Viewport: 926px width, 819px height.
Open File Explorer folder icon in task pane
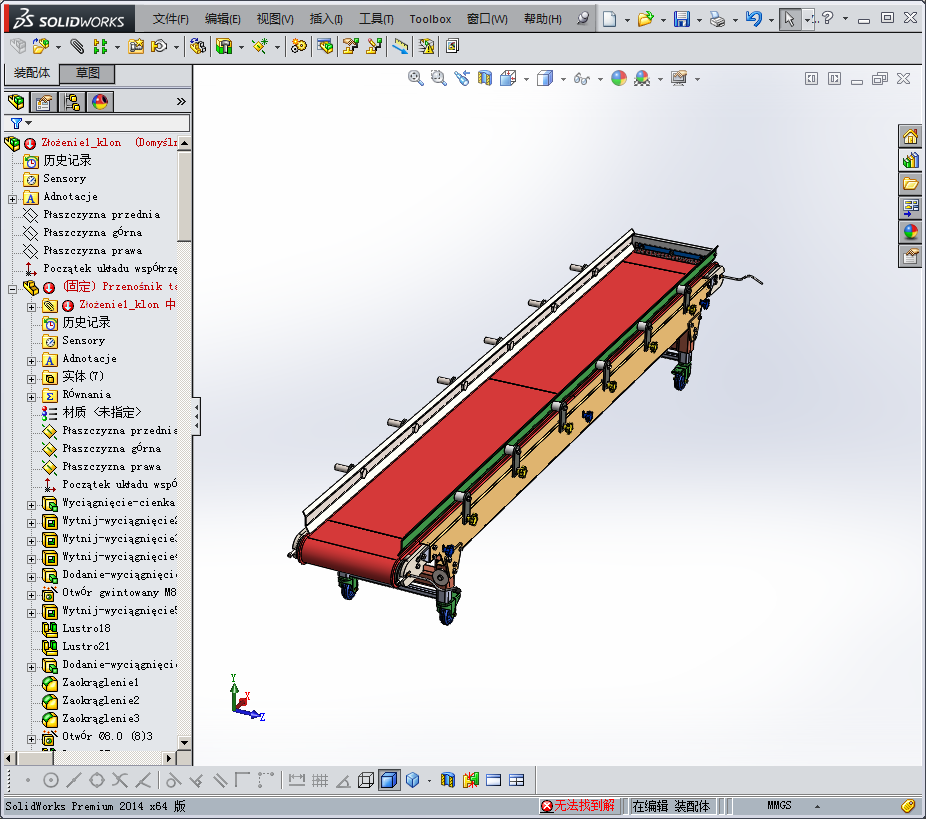(910, 184)
